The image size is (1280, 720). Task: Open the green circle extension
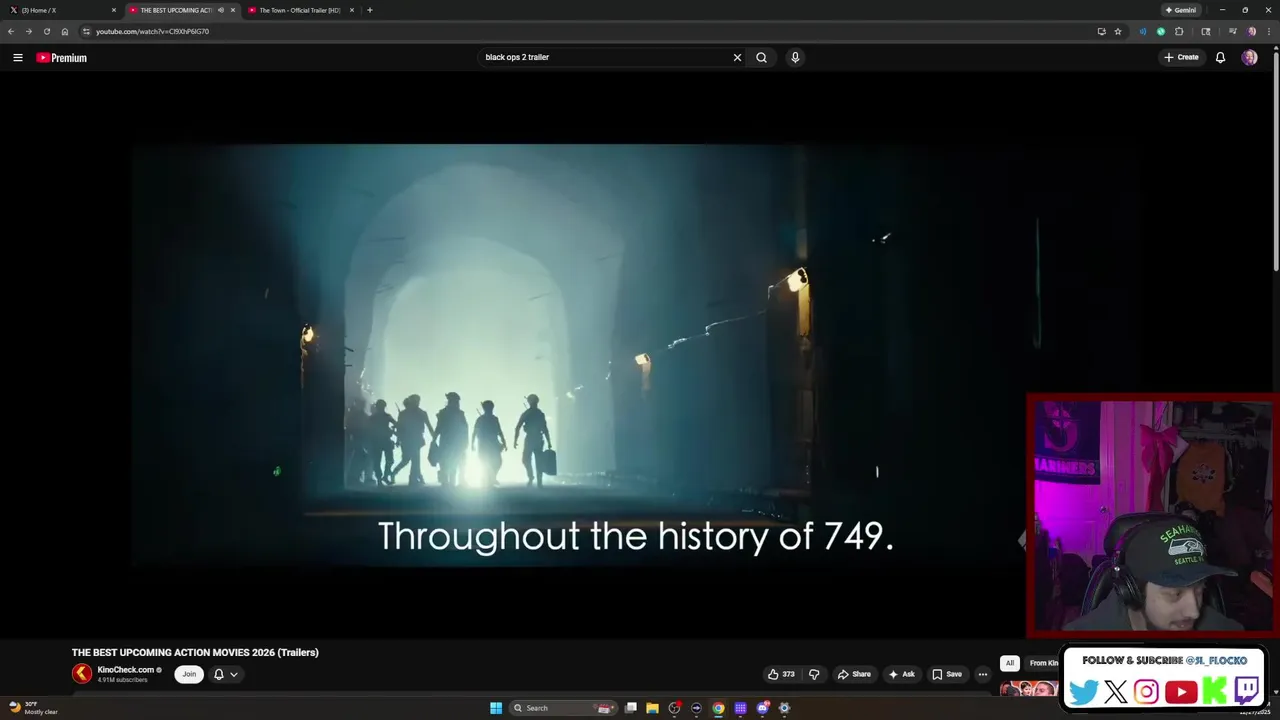[1161, 31]
